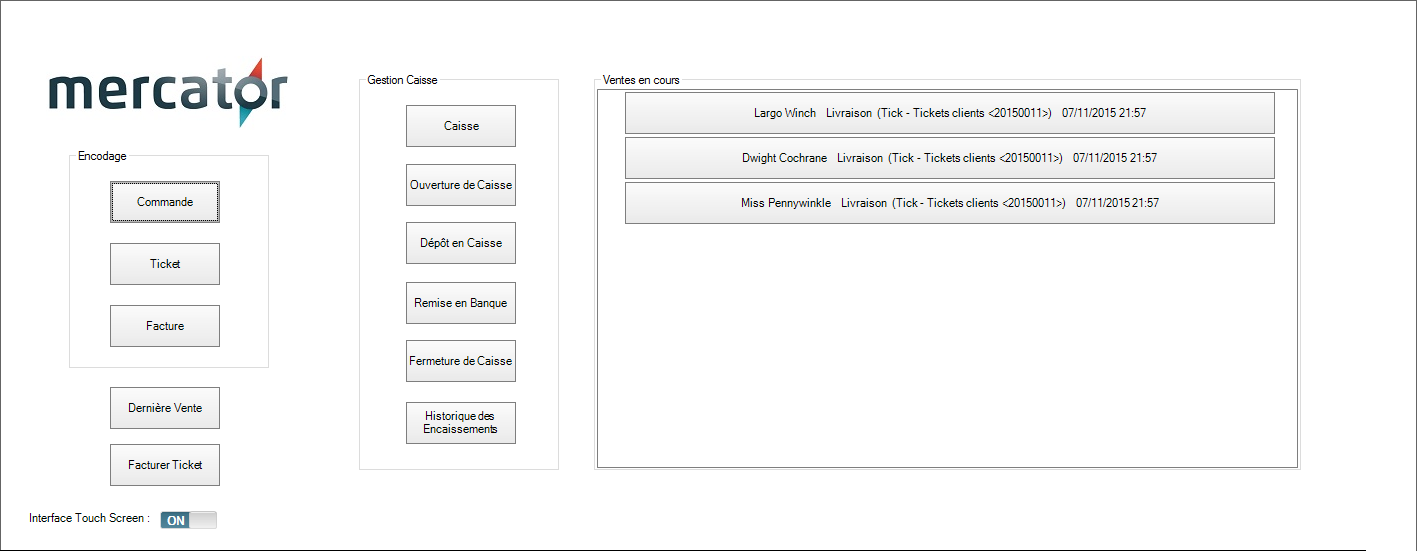Open the Largo Winch pending sale
Image resolution: width=1417 pixels, height=551 pixels.
click(949, 113)
